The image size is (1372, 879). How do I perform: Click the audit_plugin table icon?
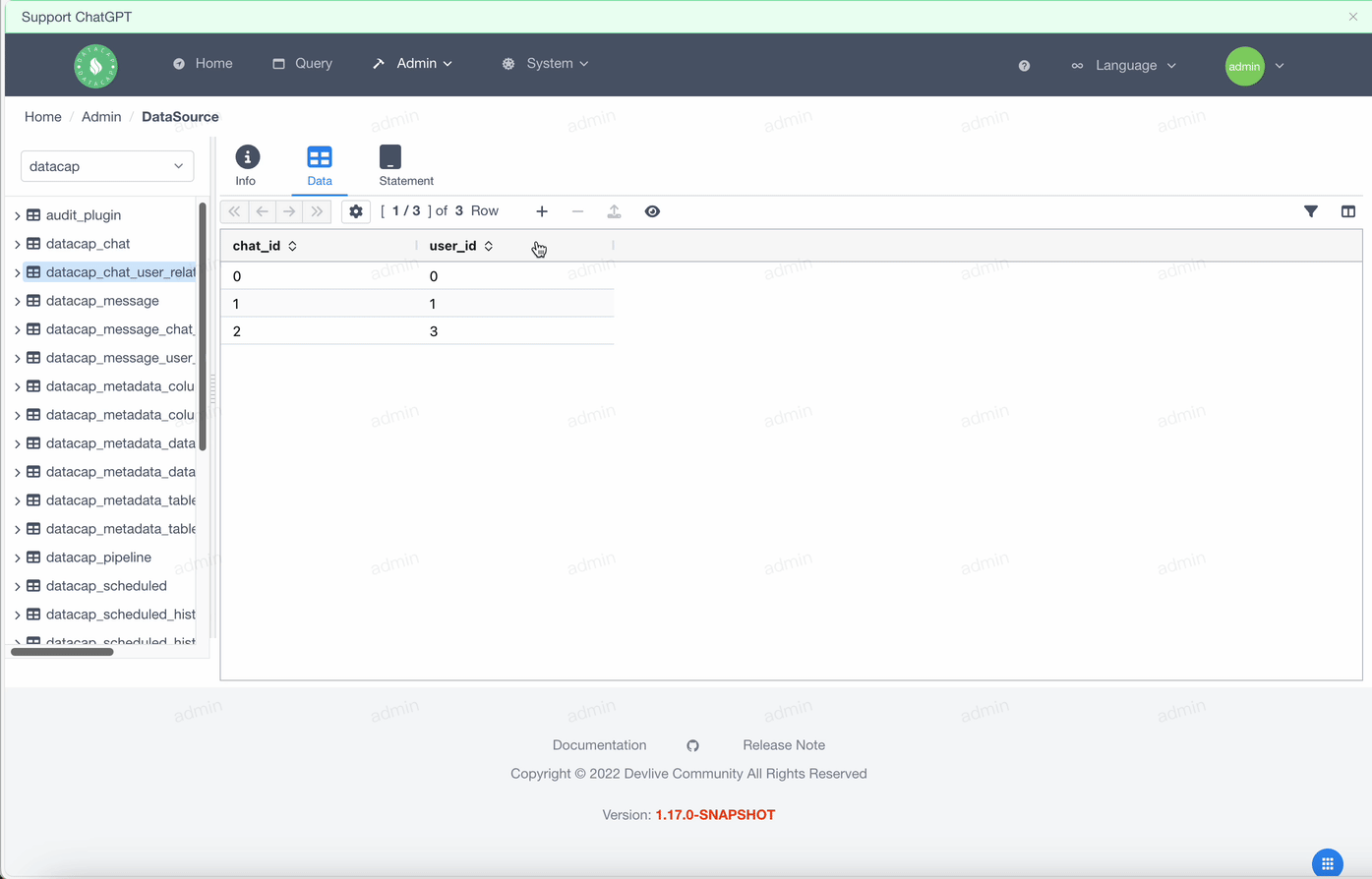point(33,215)
